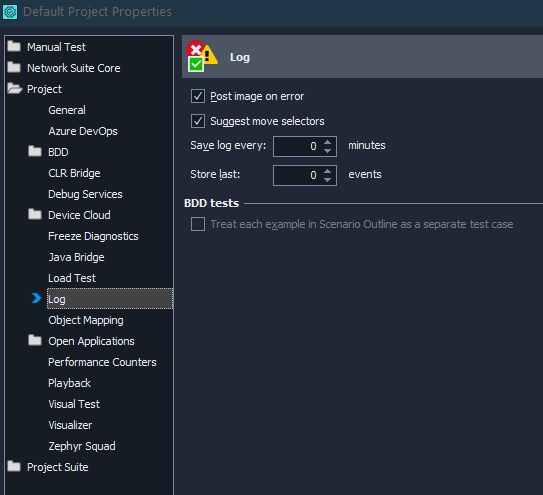543x495 pixels.
Task: Click the BDD folder icon
Action: click(35, 151)
